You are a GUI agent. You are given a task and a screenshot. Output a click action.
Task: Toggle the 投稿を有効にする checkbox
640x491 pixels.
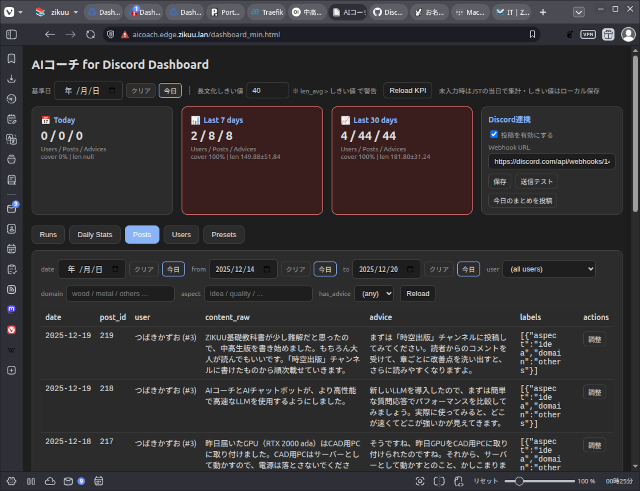click(x=494, y=134)
